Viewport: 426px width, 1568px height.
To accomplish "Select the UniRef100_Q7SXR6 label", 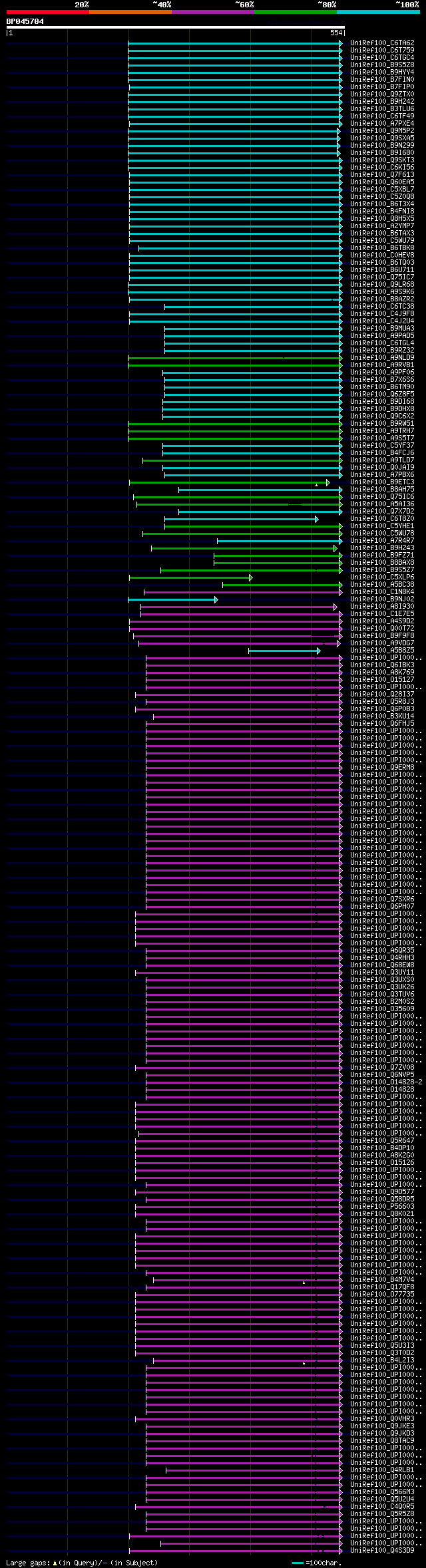I will 382,899.
